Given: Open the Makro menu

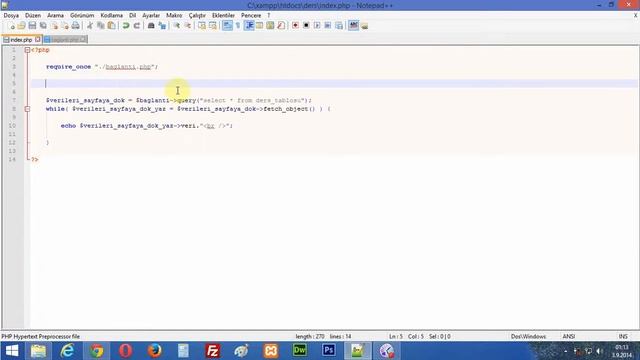Looking at the screenshot, I should (174, 16).
